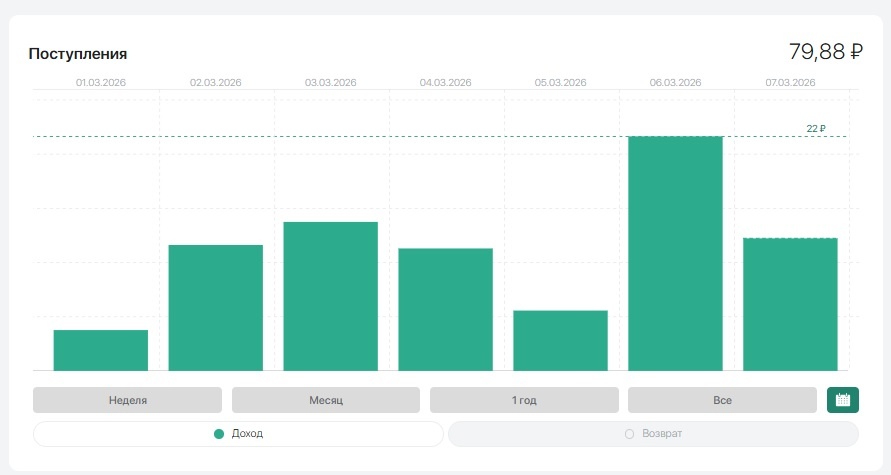This screenshot has height=475, width=891.
Task: Select the Месяц period button
Action: (326, 400)
